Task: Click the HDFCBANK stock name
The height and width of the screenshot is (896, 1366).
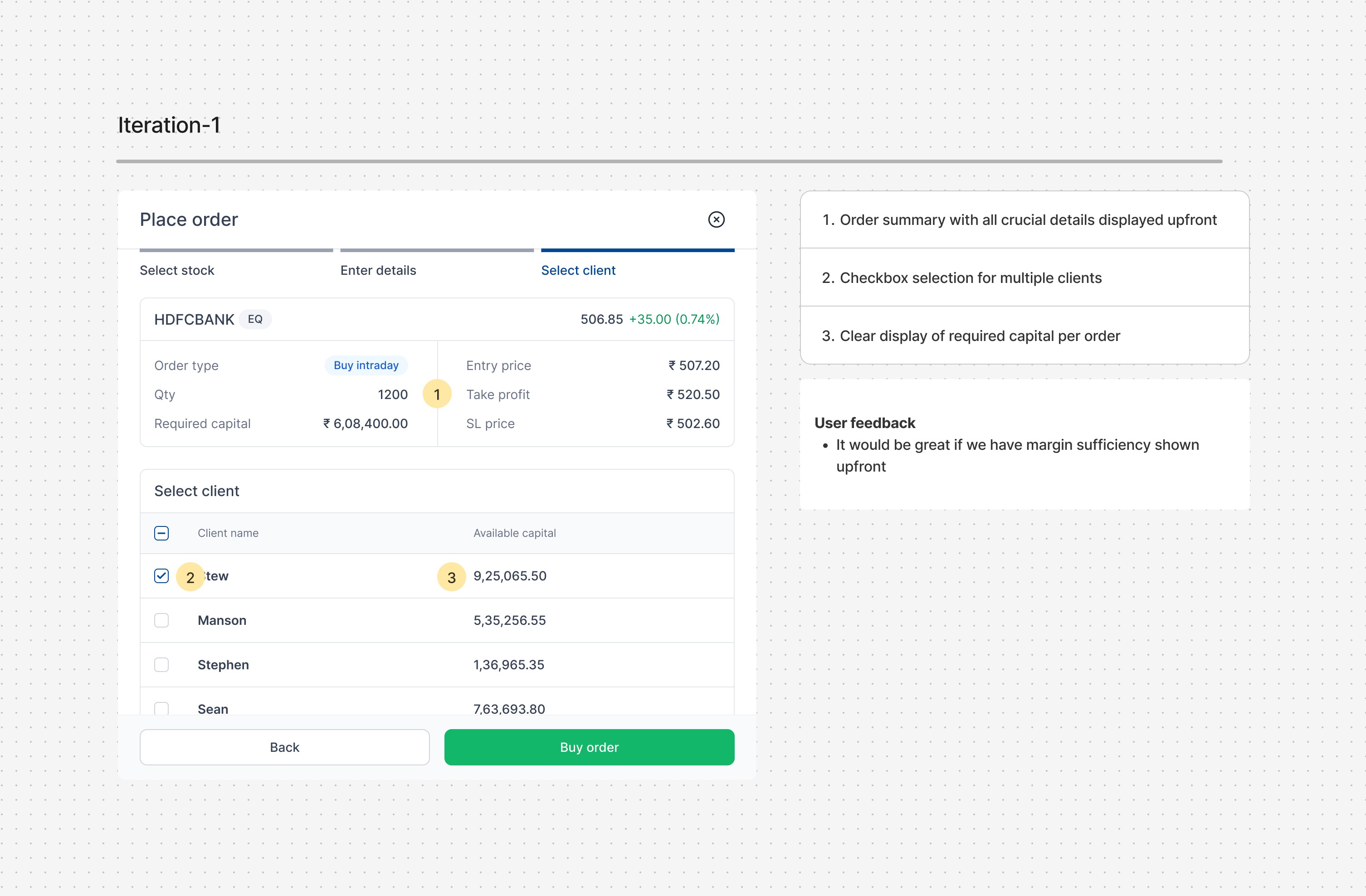Action: 194,320
